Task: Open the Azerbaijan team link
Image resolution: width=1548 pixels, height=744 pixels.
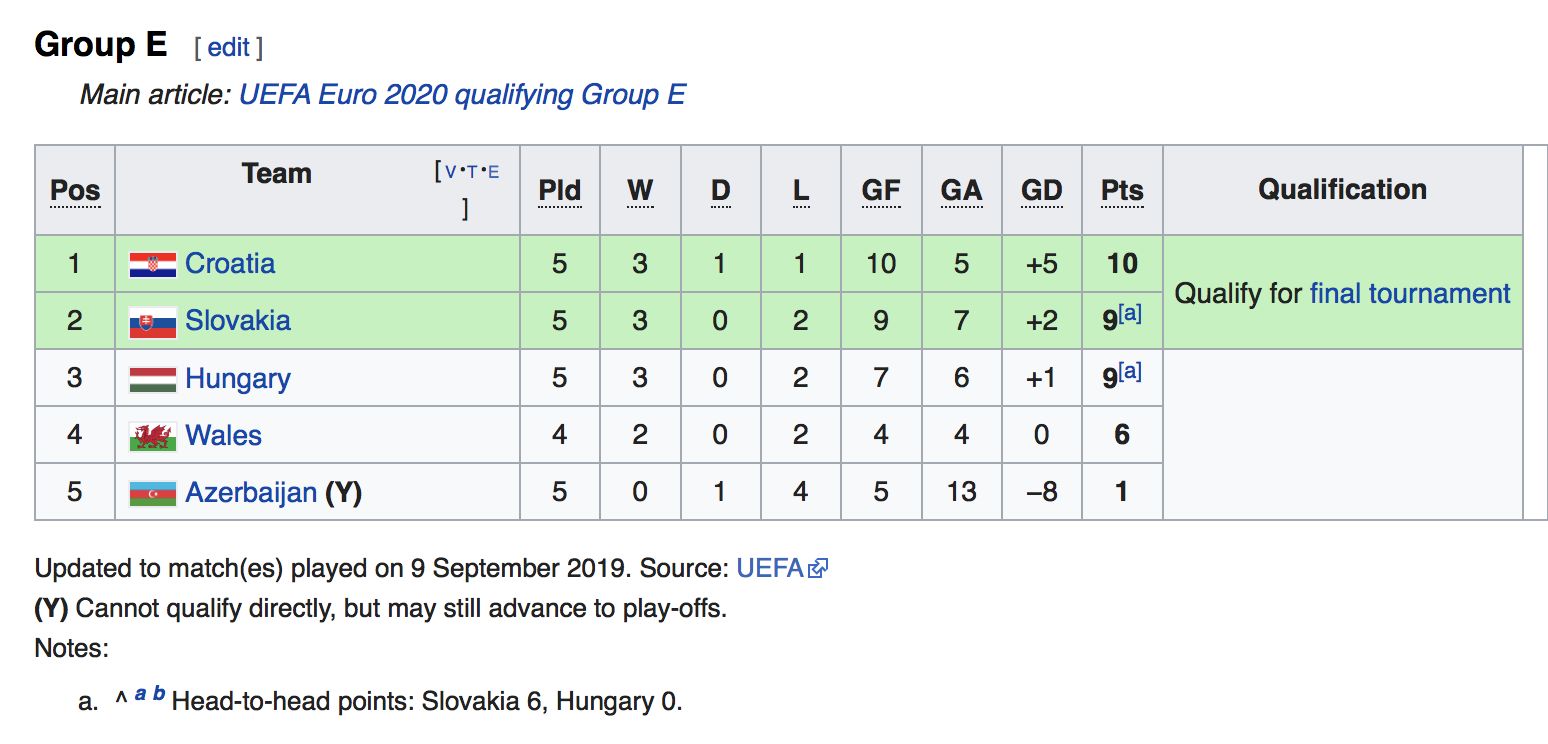Action: (x=251, y=493)
